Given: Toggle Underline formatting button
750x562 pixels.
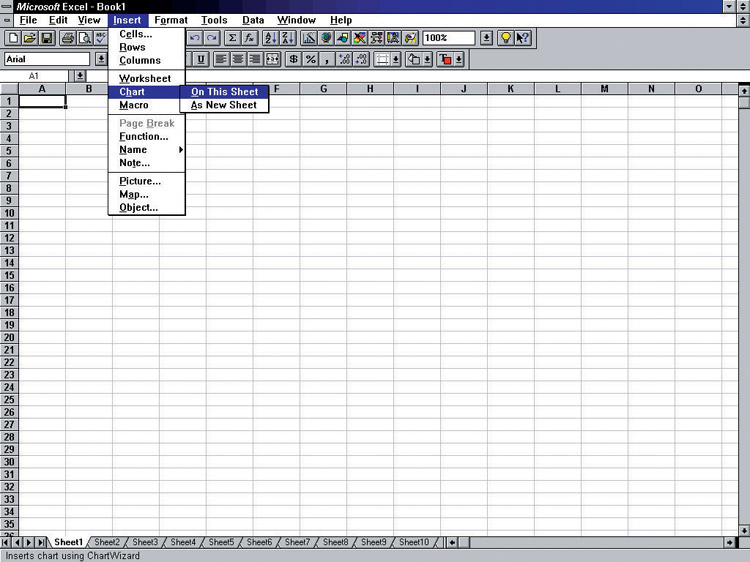Looking at the screenshot, I should click(x=201, y=59).
